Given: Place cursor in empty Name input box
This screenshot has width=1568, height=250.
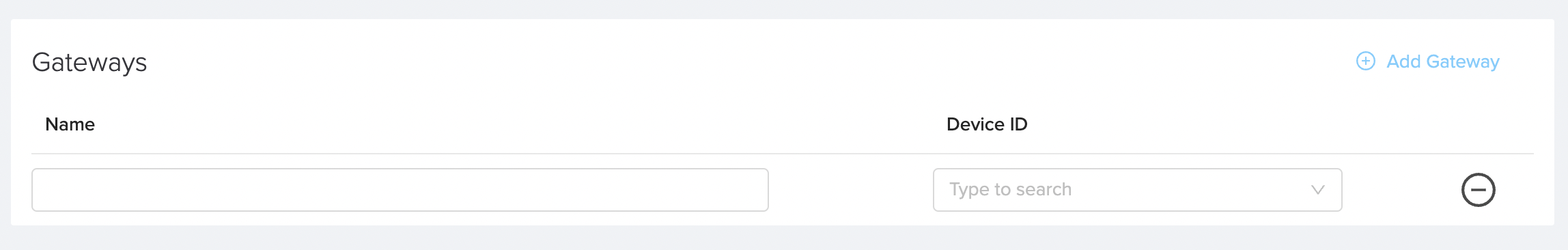Looking at the screenshot, I should click(400, 190).
